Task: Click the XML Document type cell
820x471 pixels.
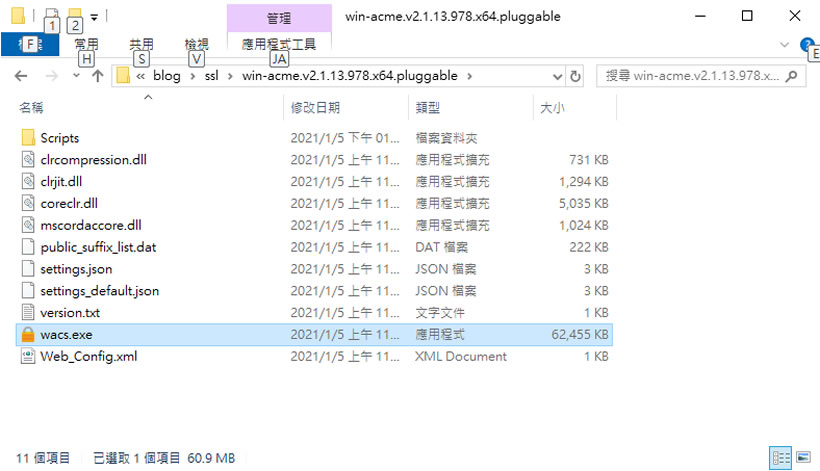Action: [x=461, y=357]
